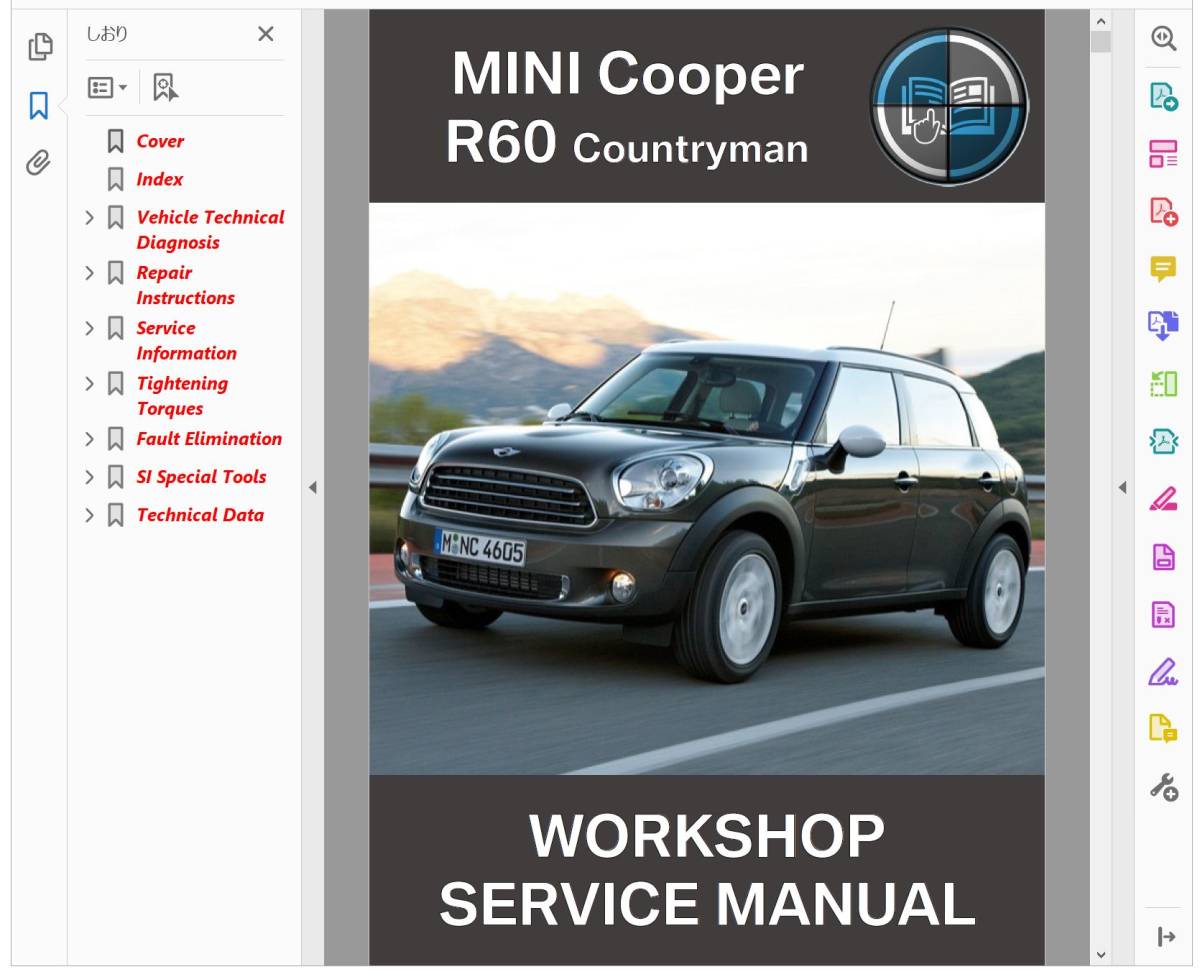Image resolution: width=1200 pixels, height=977 pixels.
Task: Click the Cover bookmark ribbon icon
Action: (116, 141)
